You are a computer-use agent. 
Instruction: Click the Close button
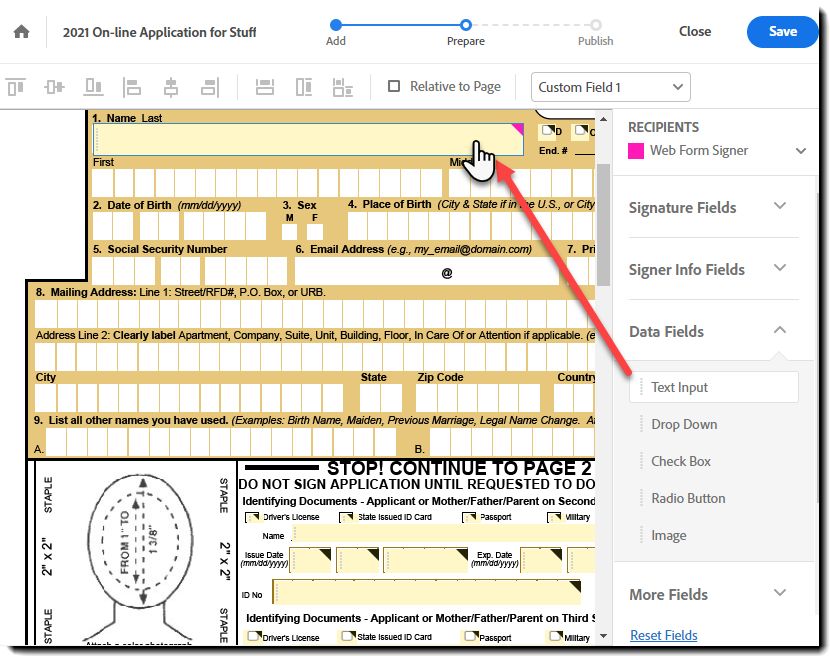(x=694, y=32)
